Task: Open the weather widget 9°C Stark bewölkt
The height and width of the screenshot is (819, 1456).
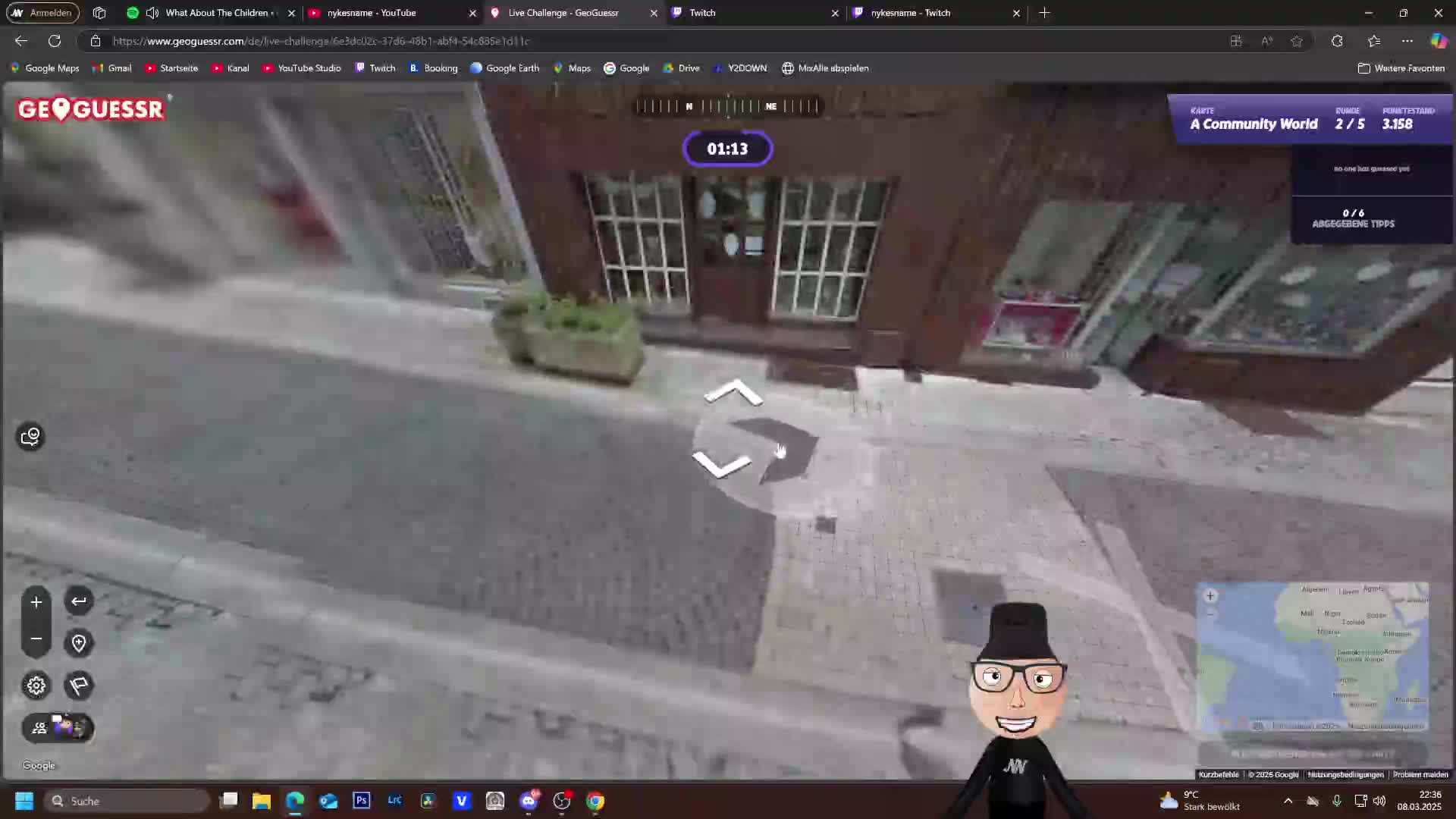Action: click(1200, 801)
